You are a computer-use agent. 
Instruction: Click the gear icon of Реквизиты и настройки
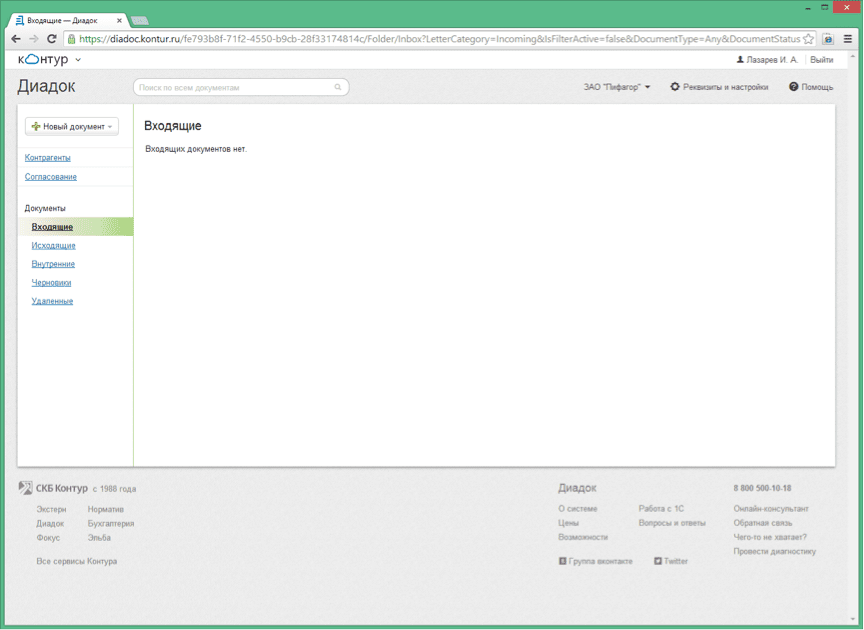pyautogui.click(x=675, y=87)
